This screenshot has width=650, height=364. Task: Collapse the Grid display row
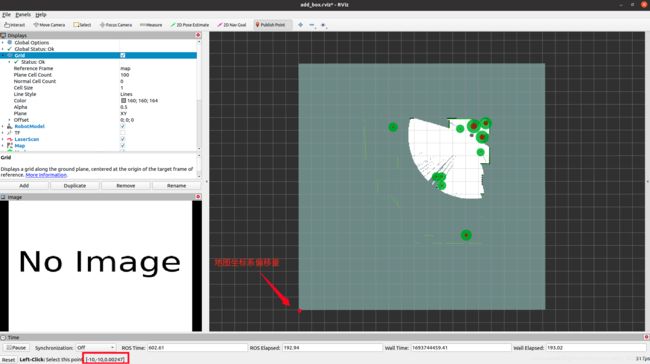(3, 55)
